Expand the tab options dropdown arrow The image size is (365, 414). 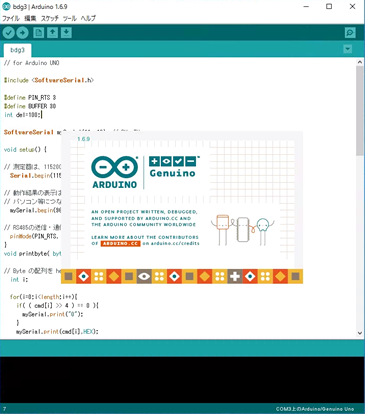click(x=348, y=49)
